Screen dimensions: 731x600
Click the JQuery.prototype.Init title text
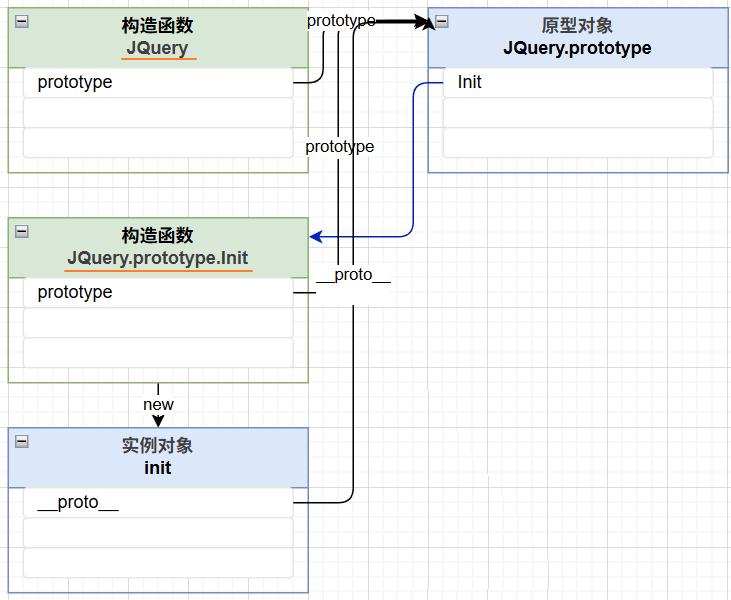[x=158, y=258]
